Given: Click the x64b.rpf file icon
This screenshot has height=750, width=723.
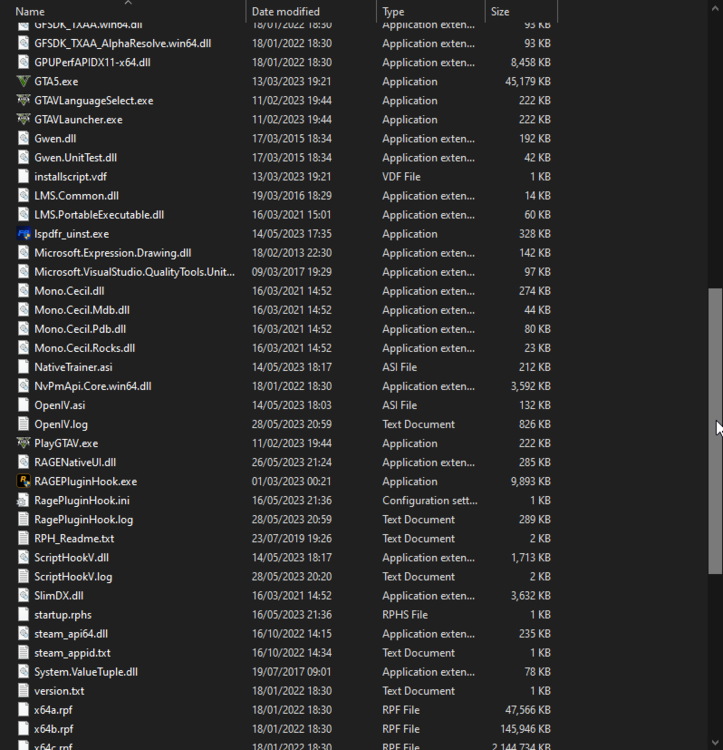Looking at the screenshot, I should pos(23,729).
